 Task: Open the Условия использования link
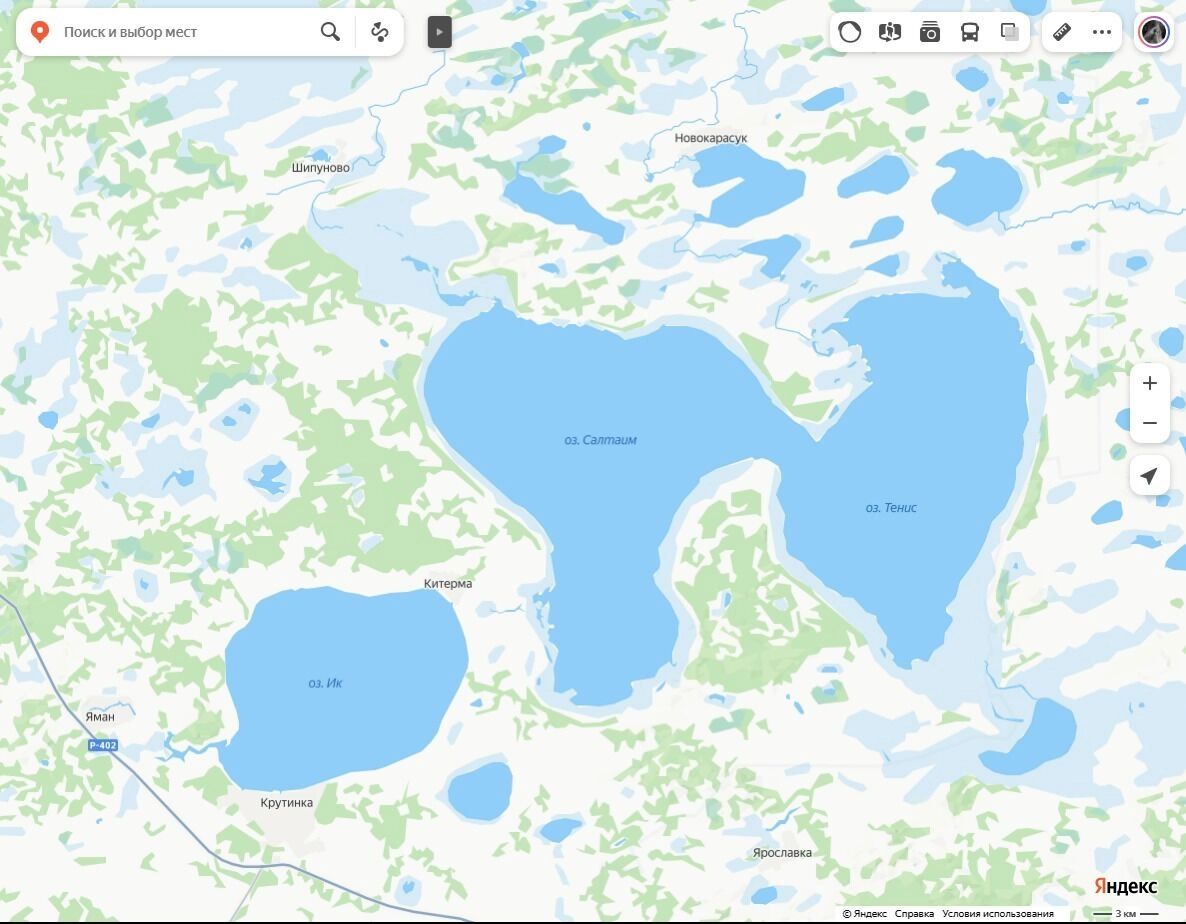pyautogui.click(x=998, y=913)
